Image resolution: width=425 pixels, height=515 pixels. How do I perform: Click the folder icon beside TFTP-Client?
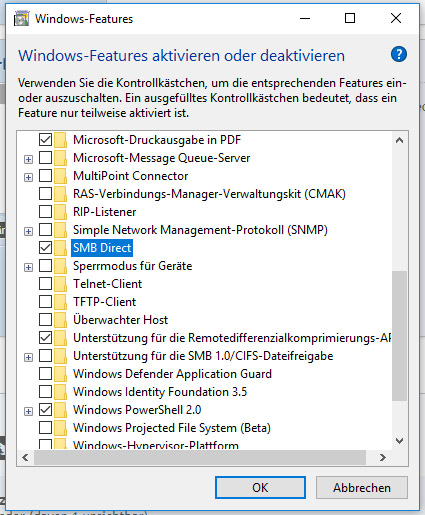pyautogui.click(x=61, y=302)
